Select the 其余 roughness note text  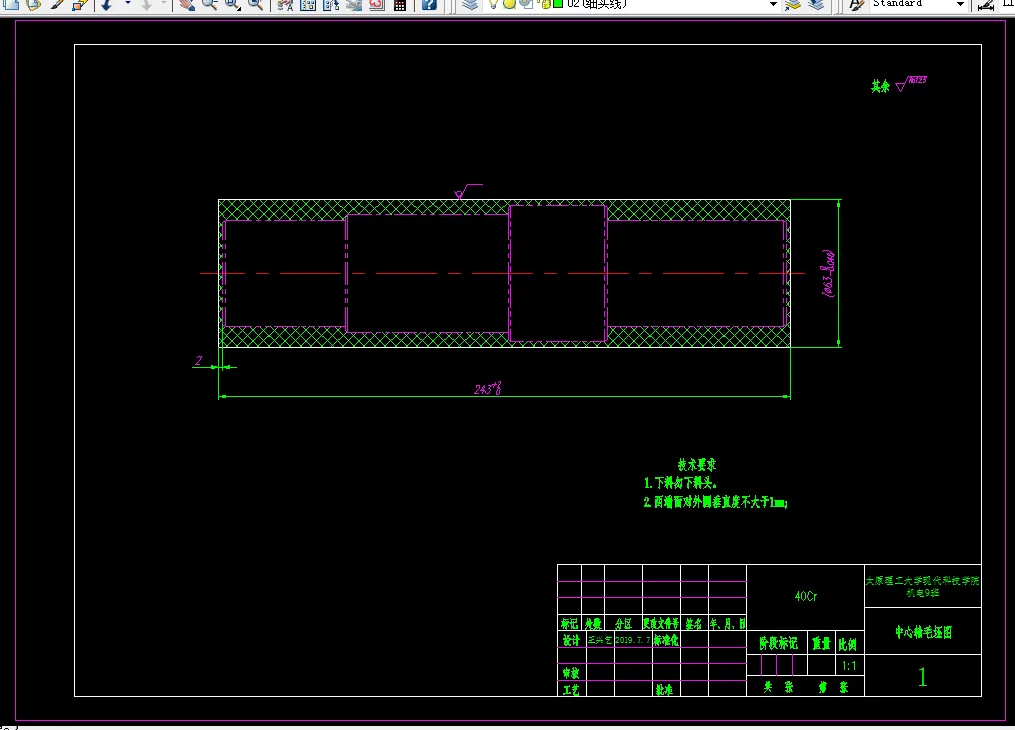(880, 86)
